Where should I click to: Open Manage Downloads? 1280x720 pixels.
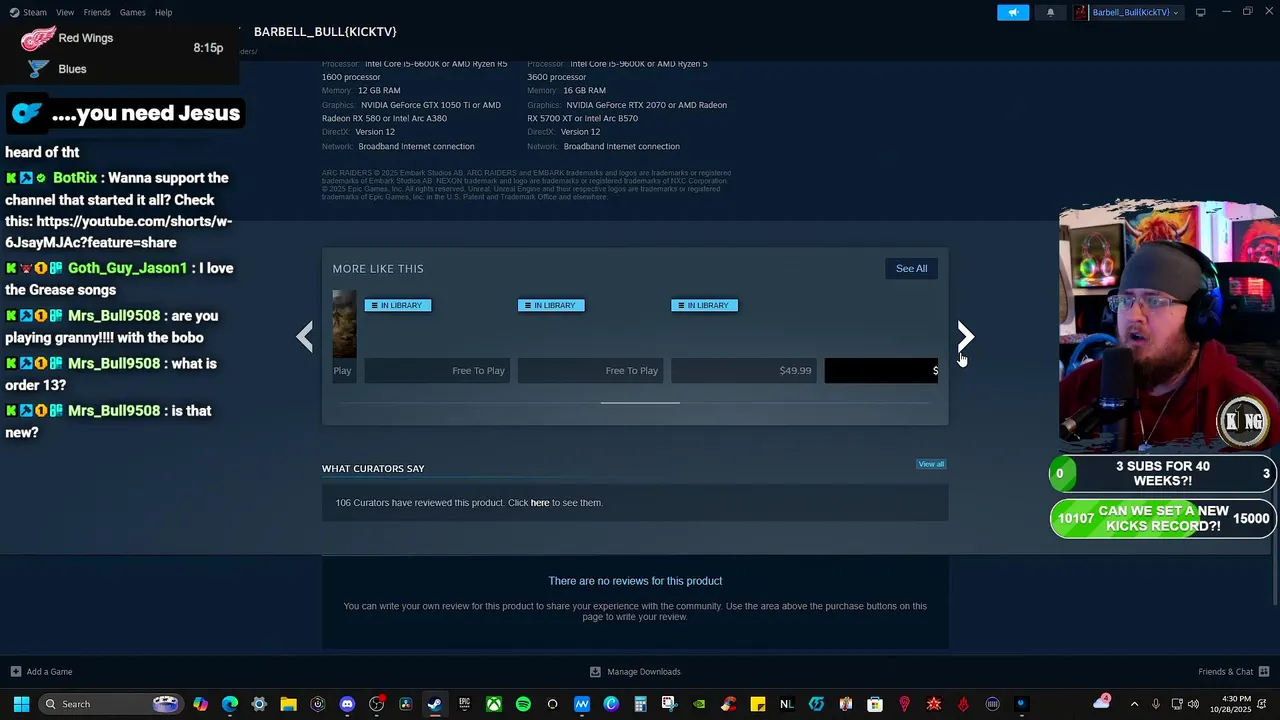635,672
